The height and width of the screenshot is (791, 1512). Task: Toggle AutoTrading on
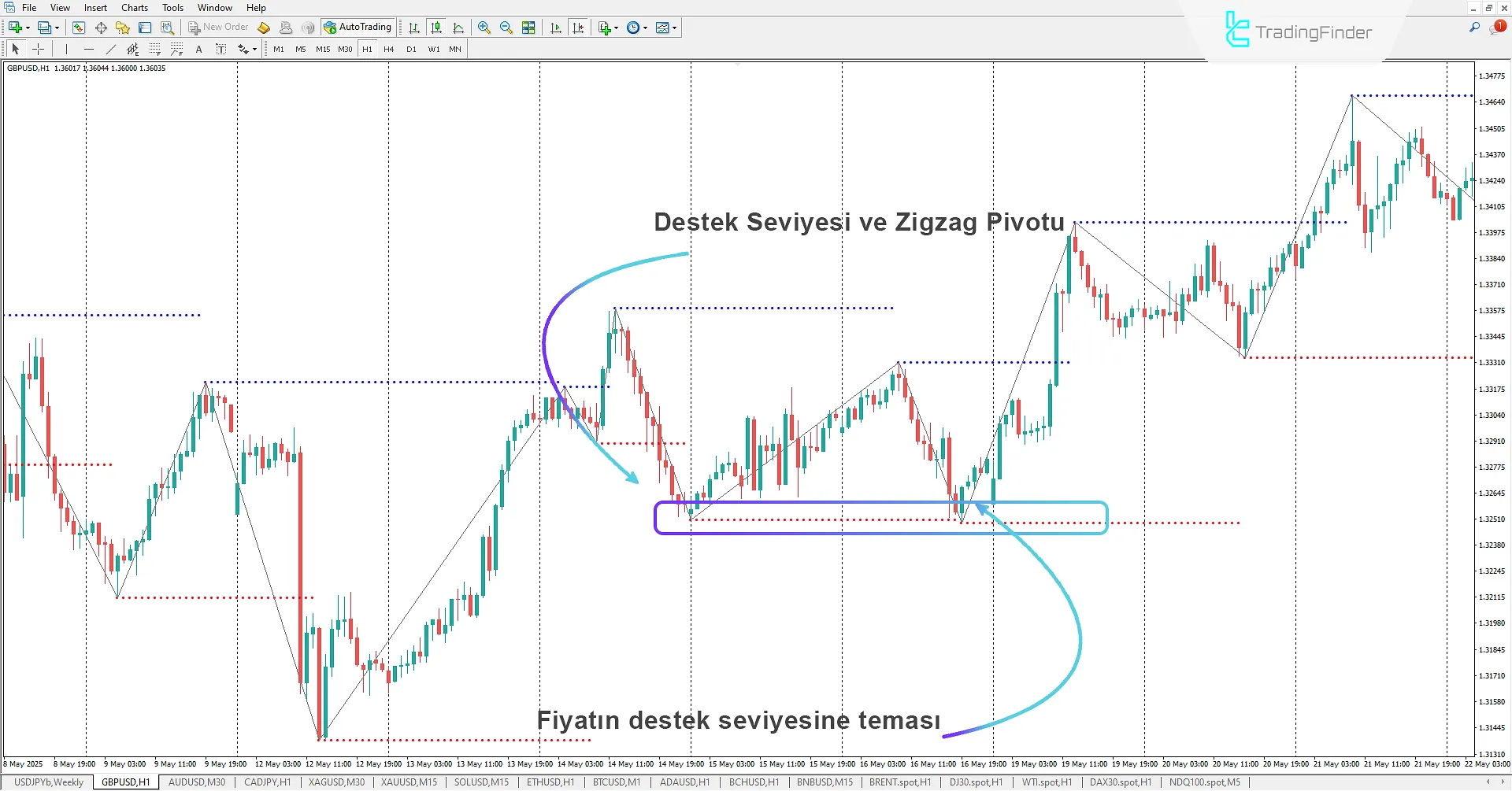click(358, 26)
